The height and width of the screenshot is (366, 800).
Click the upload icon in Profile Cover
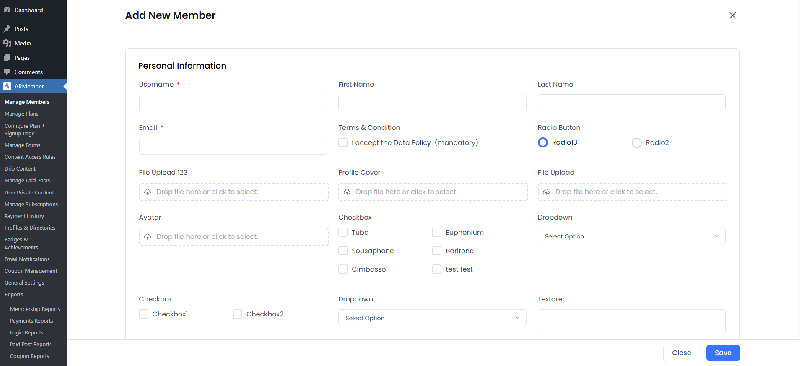pyautogui.click(x=347, y=192)
